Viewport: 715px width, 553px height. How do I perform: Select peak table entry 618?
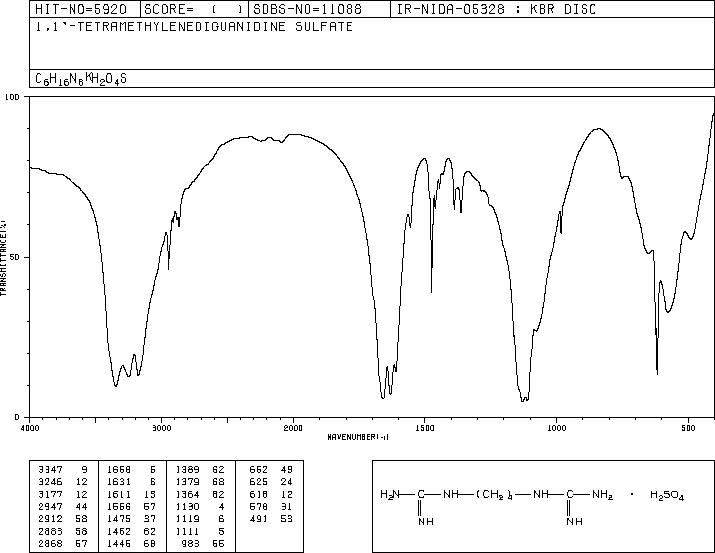[259, 494]
